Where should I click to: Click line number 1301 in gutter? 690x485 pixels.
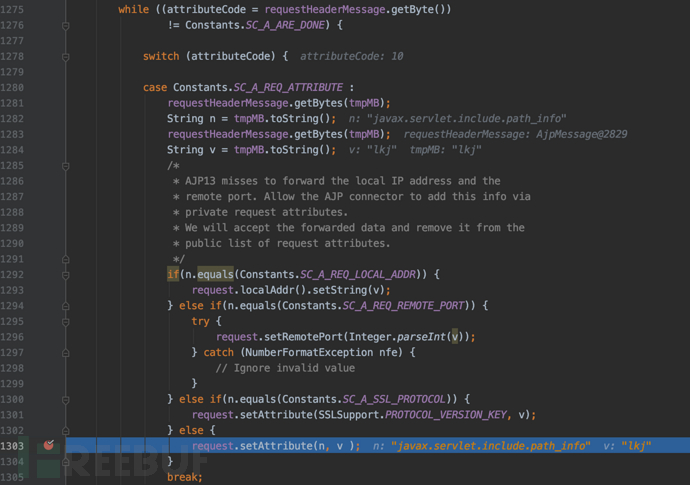[12, 415]
